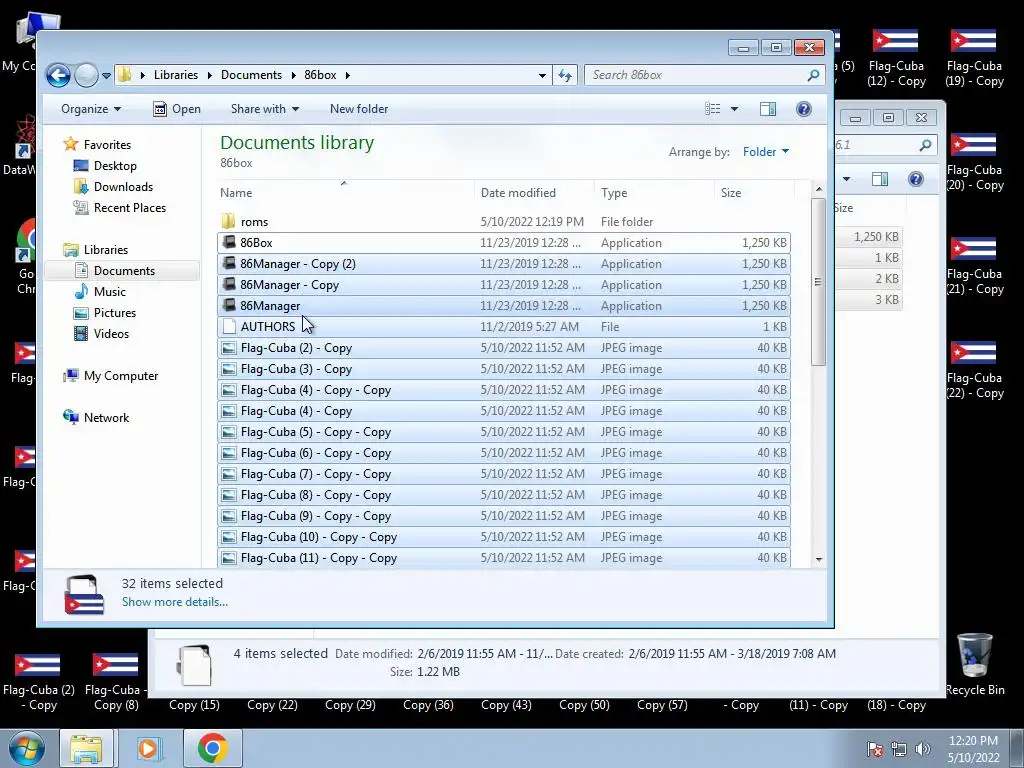Change view with the views icon
This screenshot has width=1024, height=768.
point(712,109)
